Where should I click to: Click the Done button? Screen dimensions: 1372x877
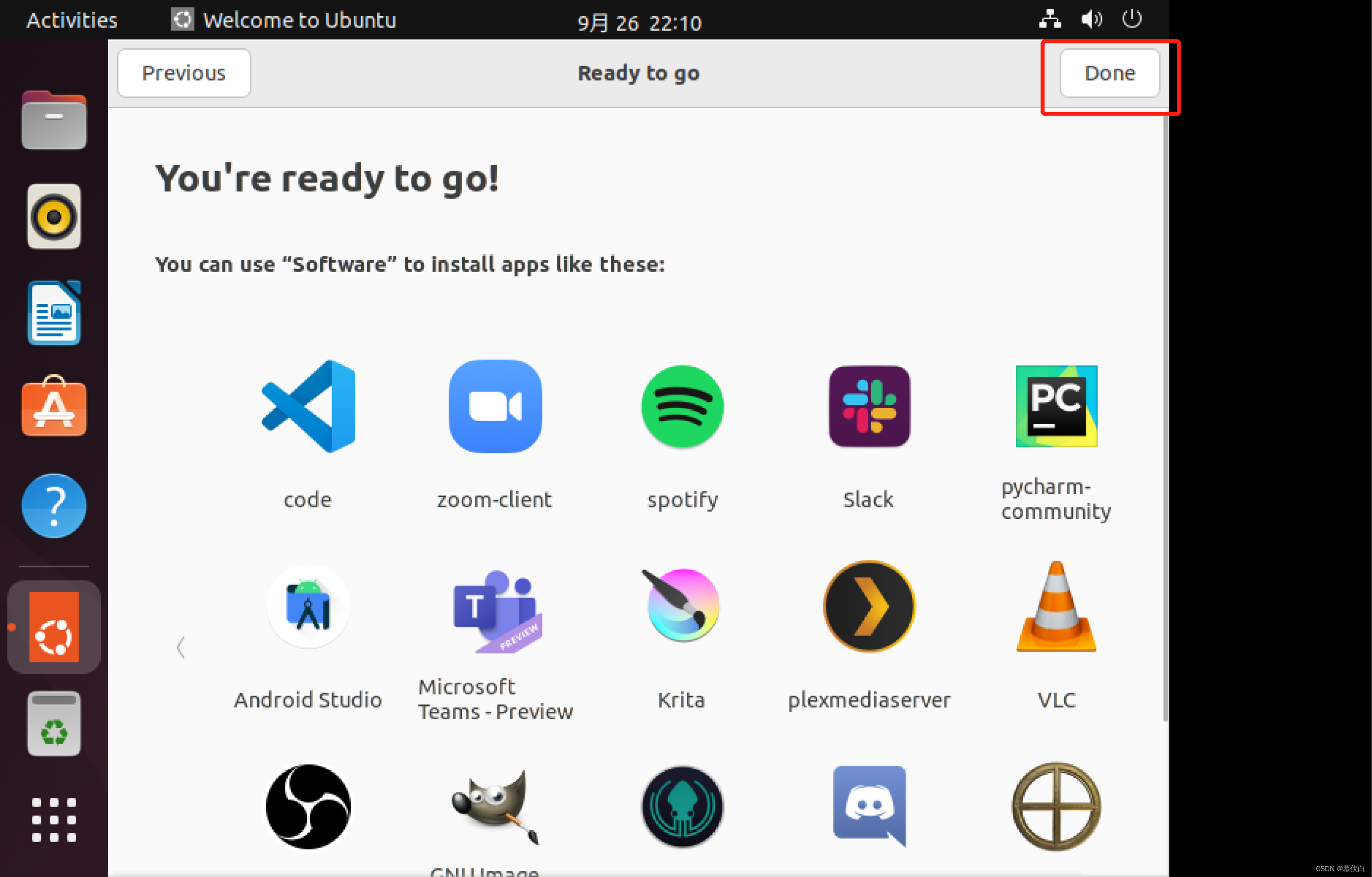point(1109,73)
